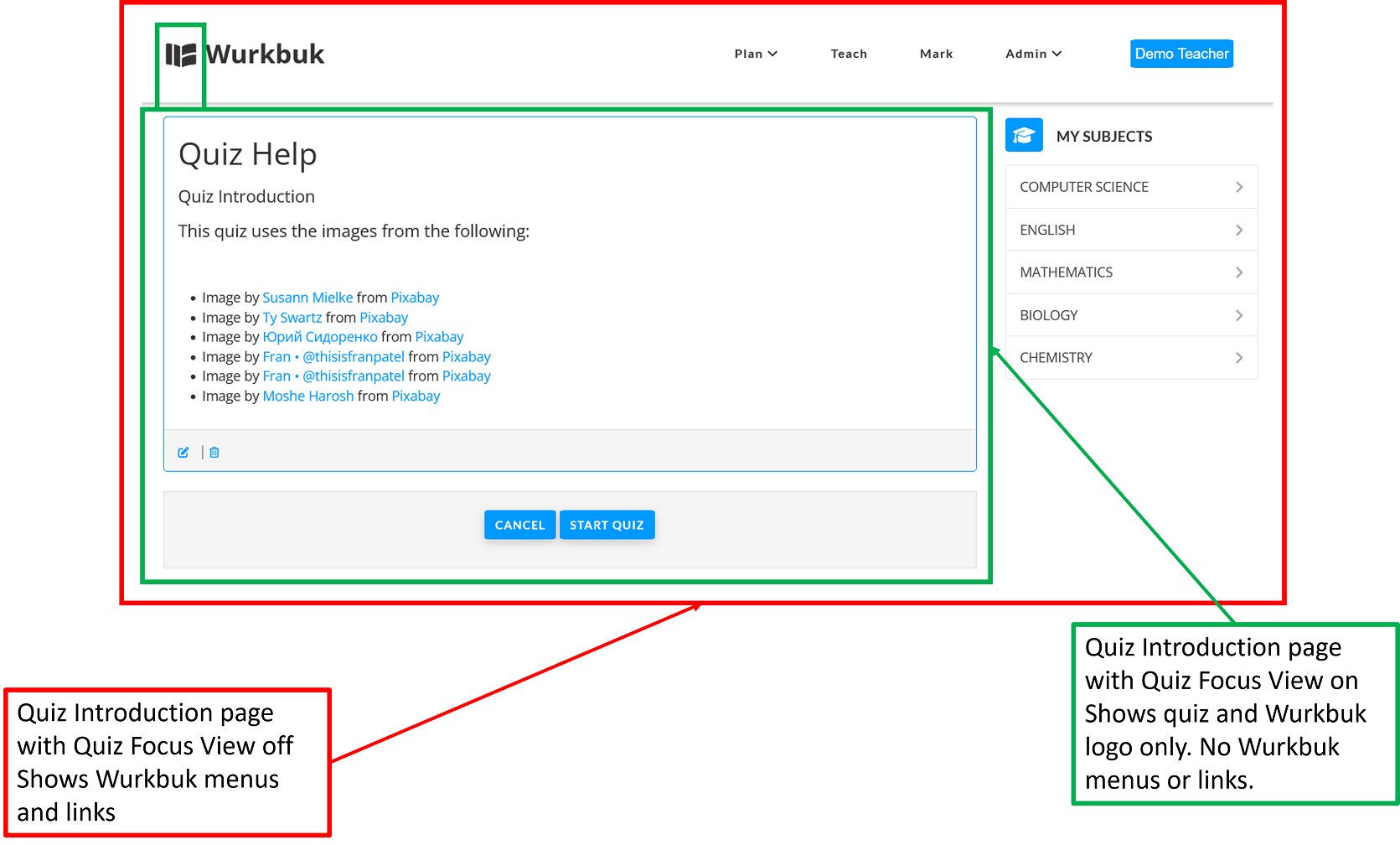The height and width of the screenshot is (845, 1400).
Task: Open the Chemistry subject arrow
Action: (1238, 358)
